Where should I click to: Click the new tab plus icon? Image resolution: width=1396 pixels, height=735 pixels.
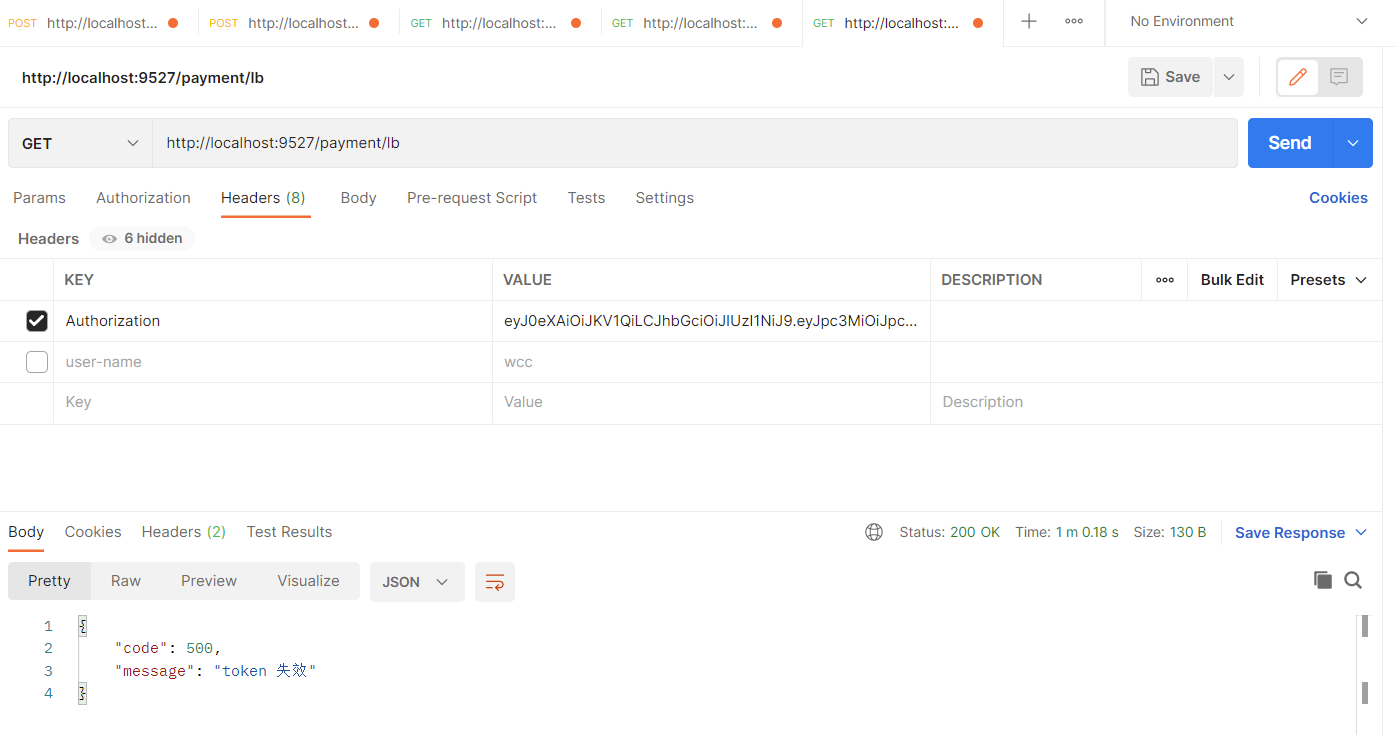[x=1029, y=22]
